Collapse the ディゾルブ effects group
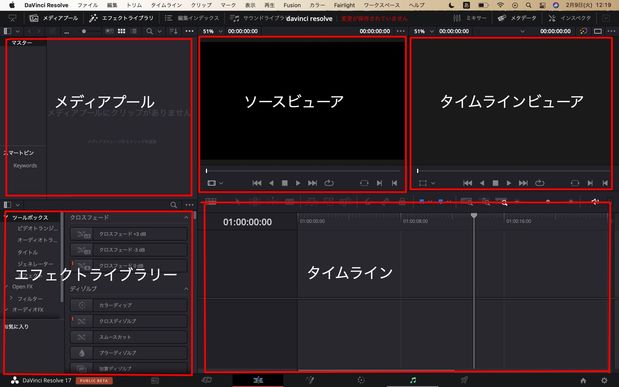Viewport: 619px width, 387px height. 186,289
